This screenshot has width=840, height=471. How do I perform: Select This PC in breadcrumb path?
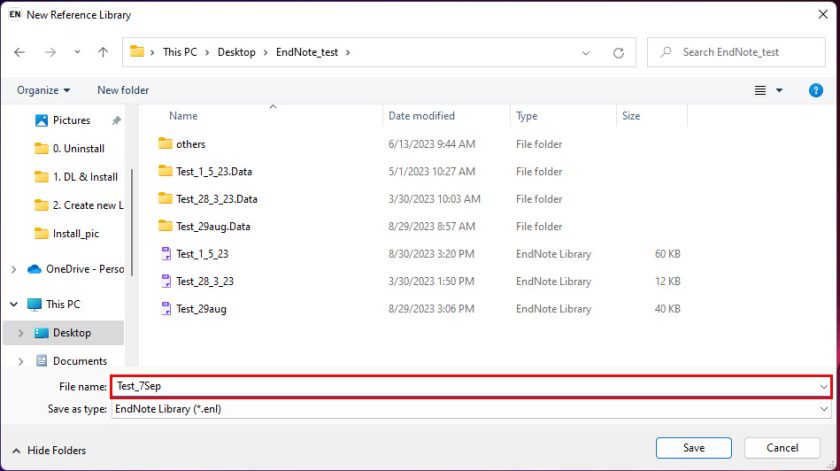[179, 52]
